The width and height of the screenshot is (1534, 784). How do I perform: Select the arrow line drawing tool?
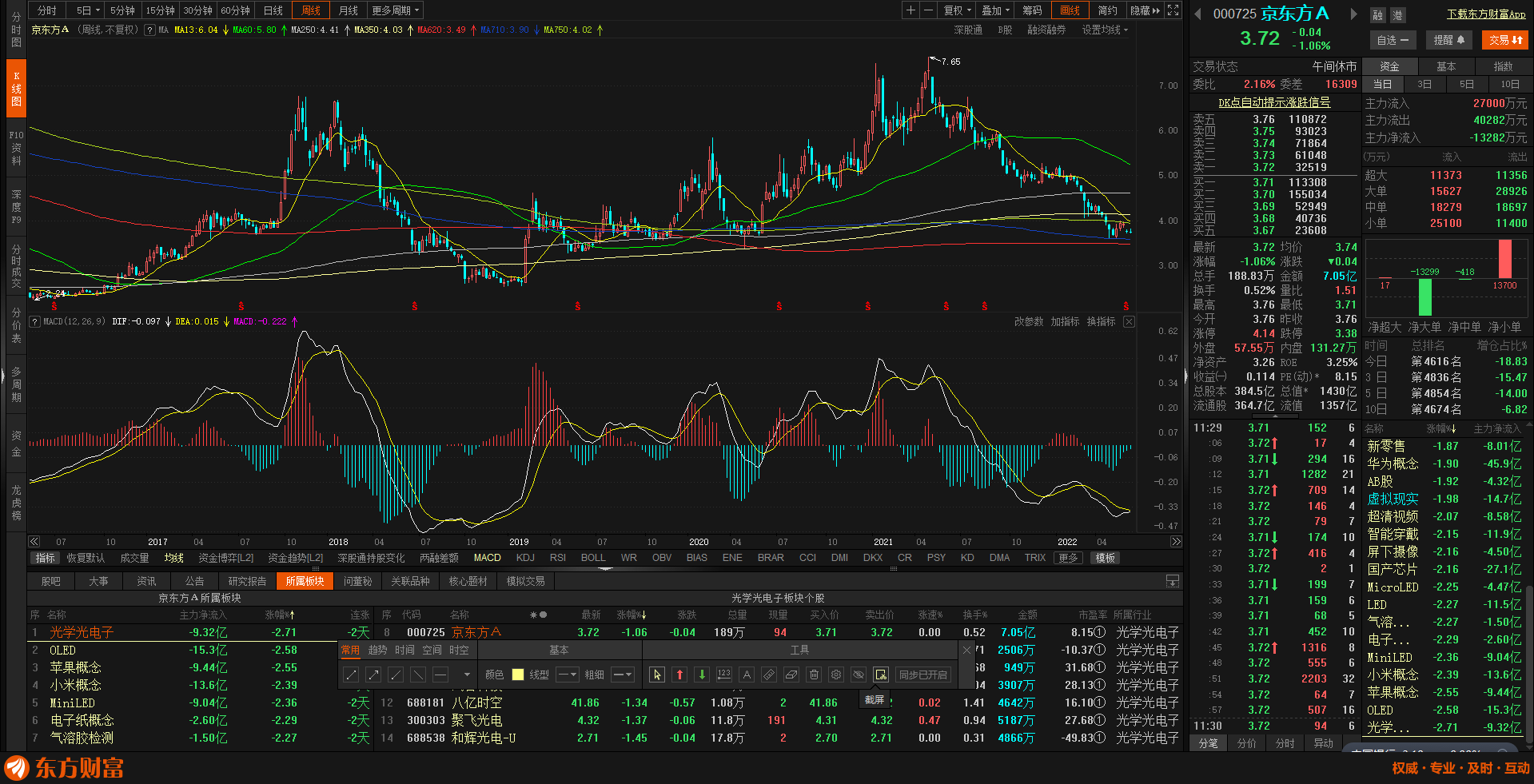[373, 675]
